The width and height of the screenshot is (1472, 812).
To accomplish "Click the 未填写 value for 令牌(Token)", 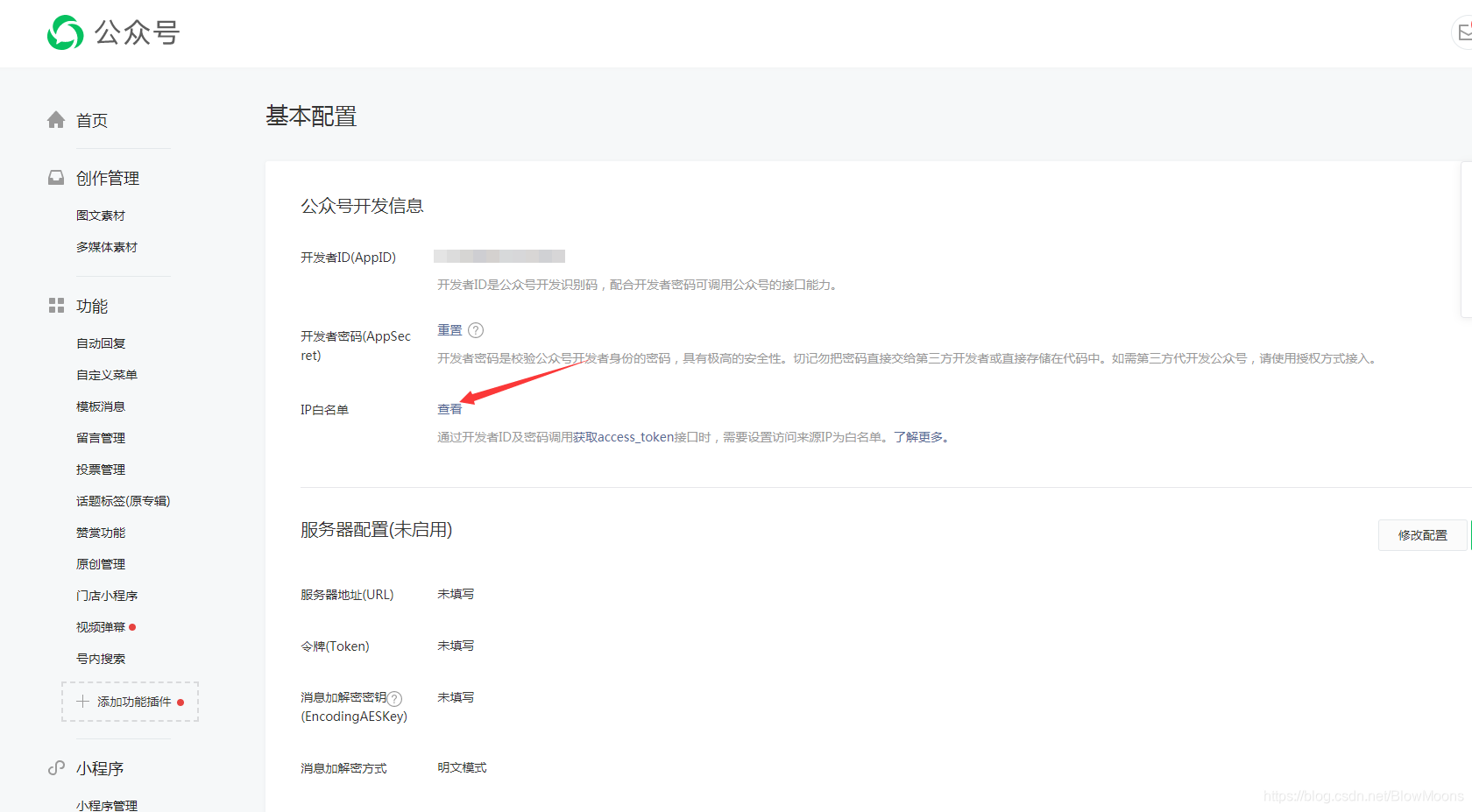I will [x=456, y=646].
